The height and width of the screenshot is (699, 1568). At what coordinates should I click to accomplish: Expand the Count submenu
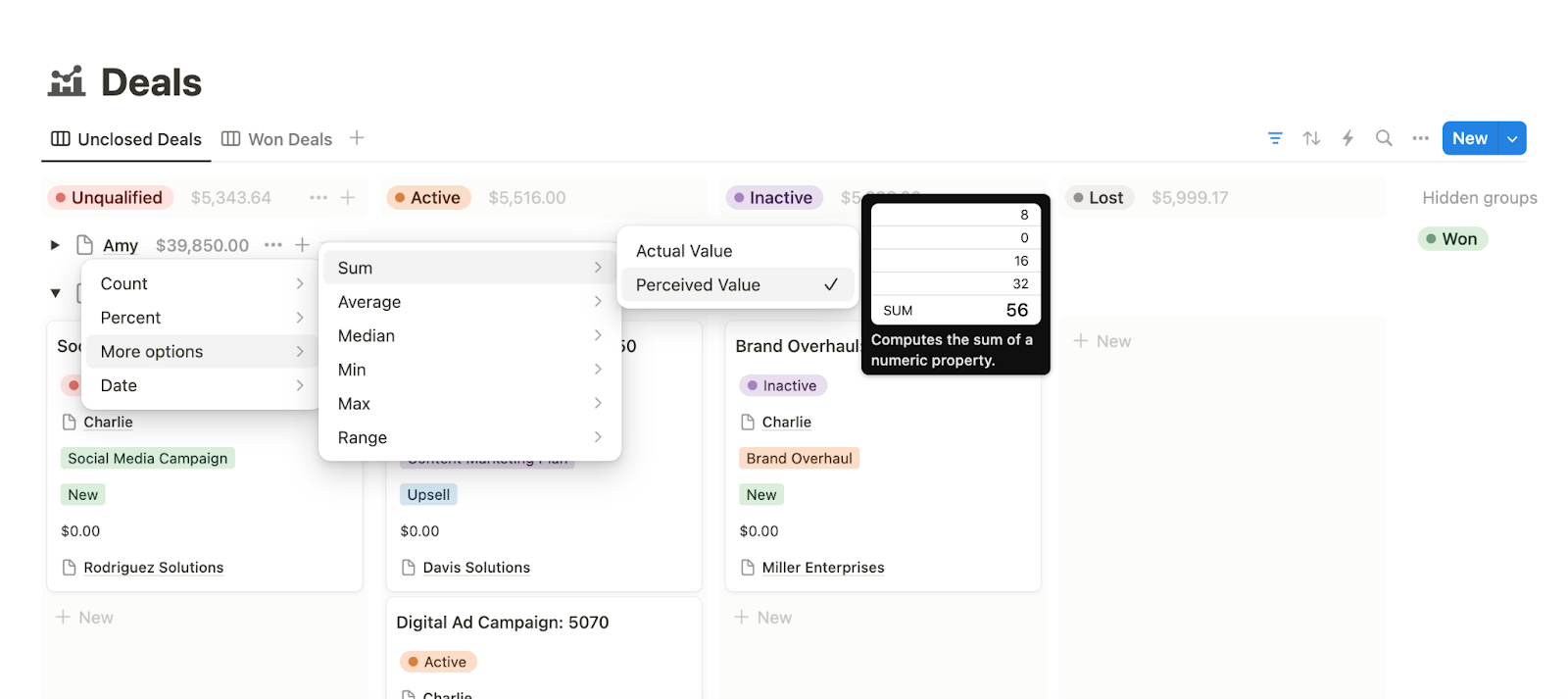pyautogui.click(x=202, y=283)
